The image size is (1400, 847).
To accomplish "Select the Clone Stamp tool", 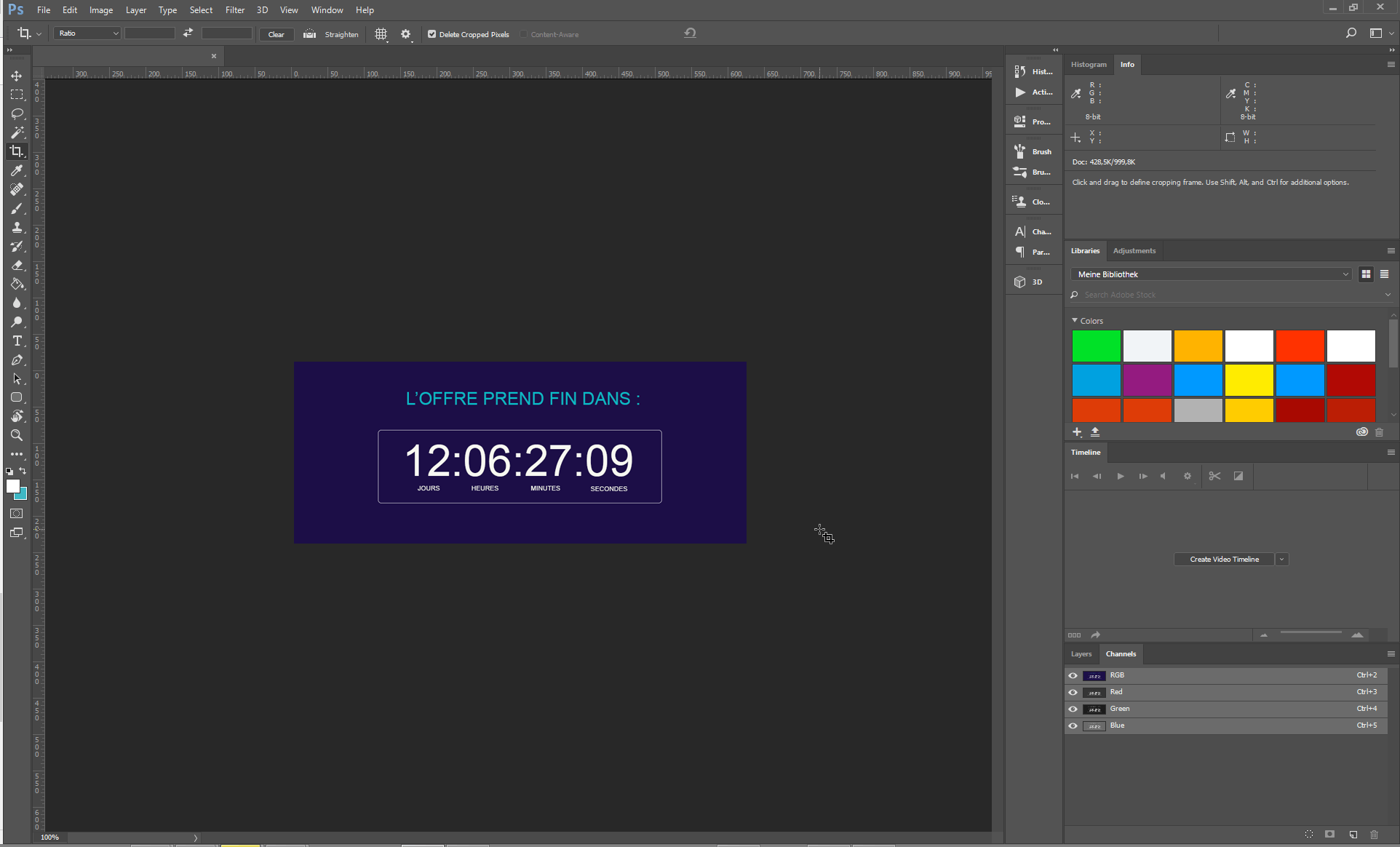I will tap(17, 227).
